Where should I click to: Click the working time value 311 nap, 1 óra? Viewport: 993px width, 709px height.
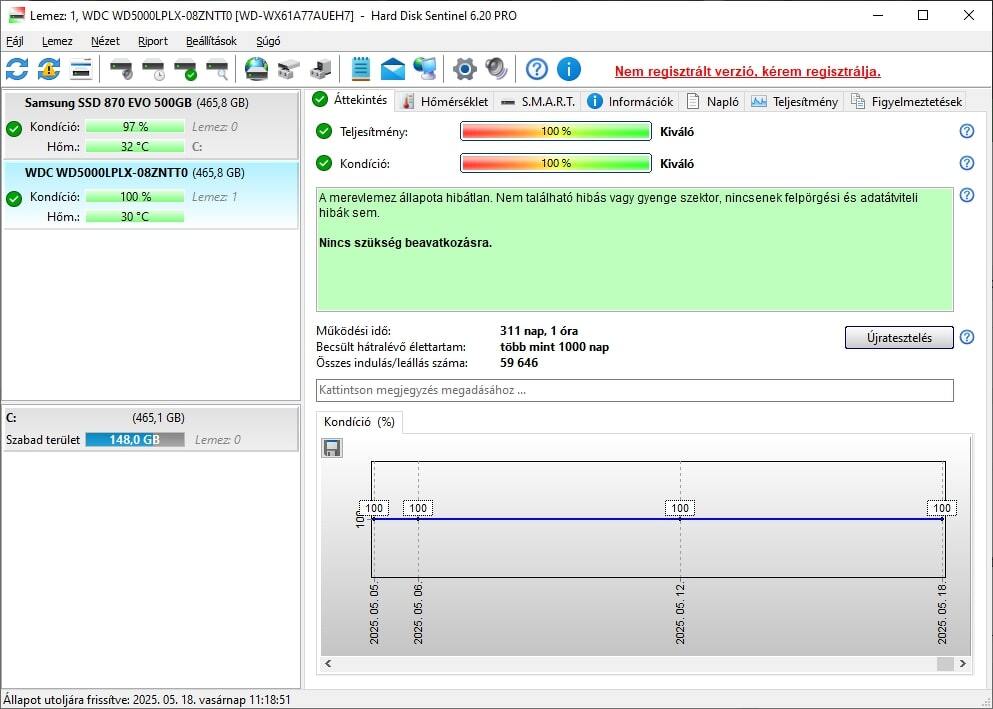(539, 330)
